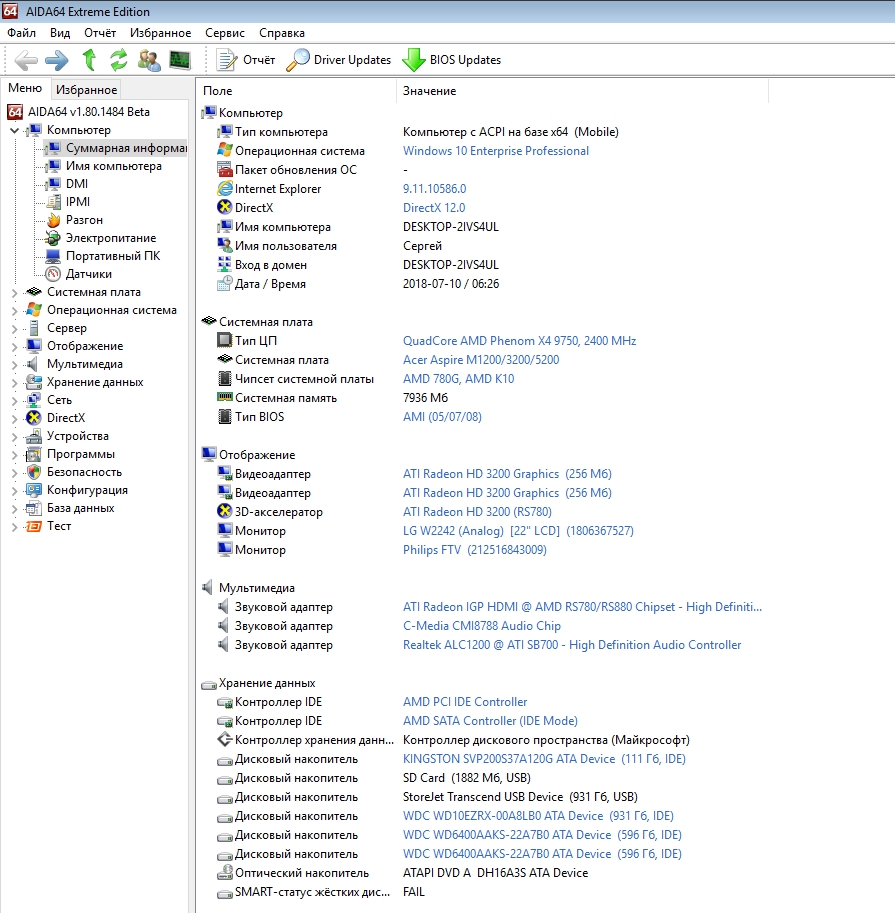The height and width of the screenshot is (913, 895).
Task: Select the IPMI tree icon
Action: (54, 202)
